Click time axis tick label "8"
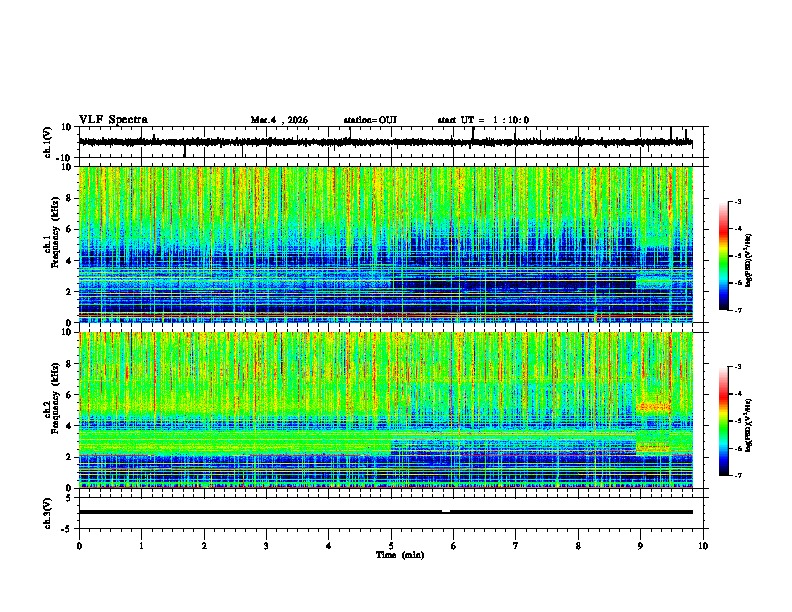This screenshot has width=792, height=612. pyautogui.click(x=578, y=546)
